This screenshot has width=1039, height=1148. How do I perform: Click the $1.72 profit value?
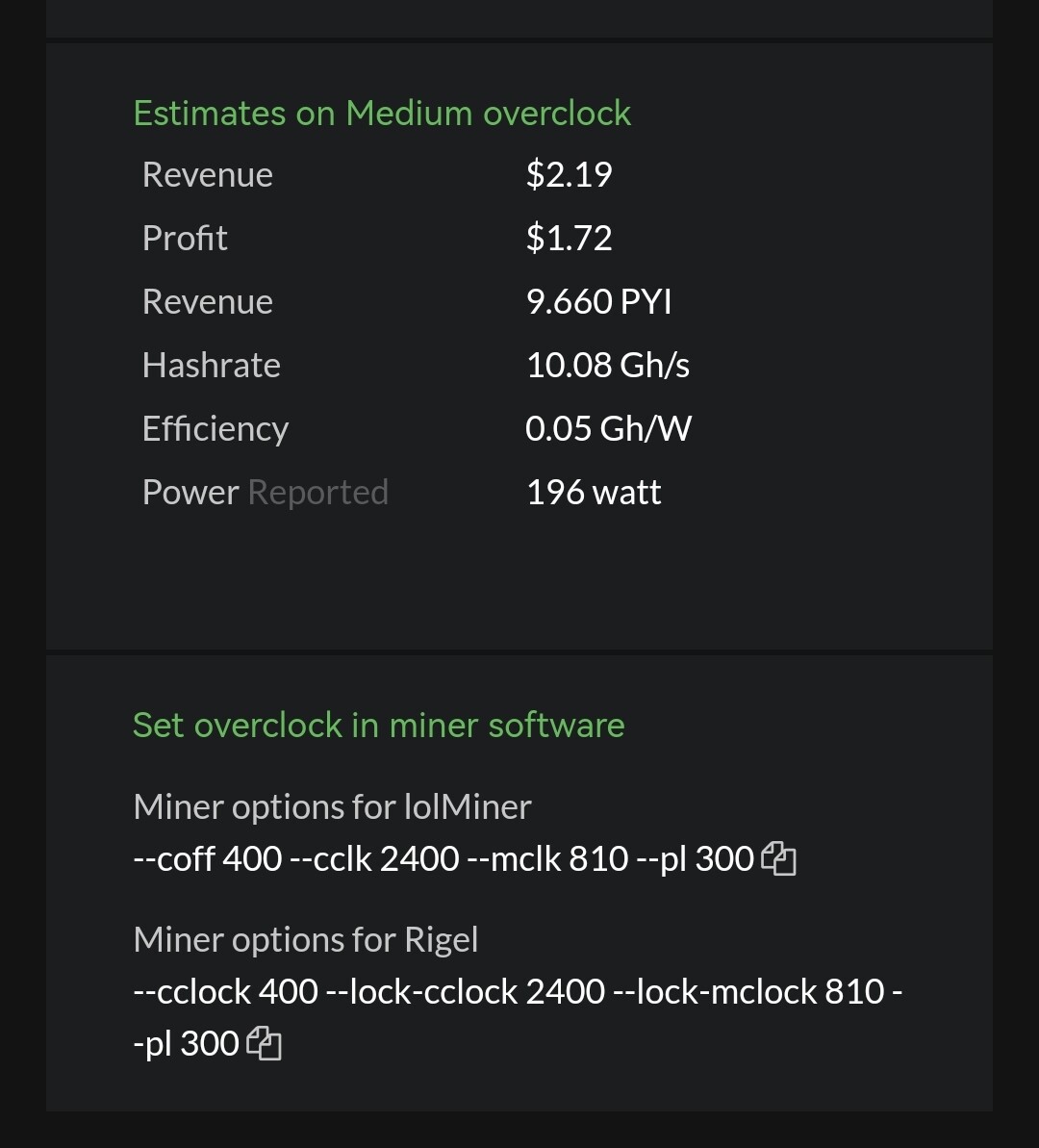click(569, 238)
